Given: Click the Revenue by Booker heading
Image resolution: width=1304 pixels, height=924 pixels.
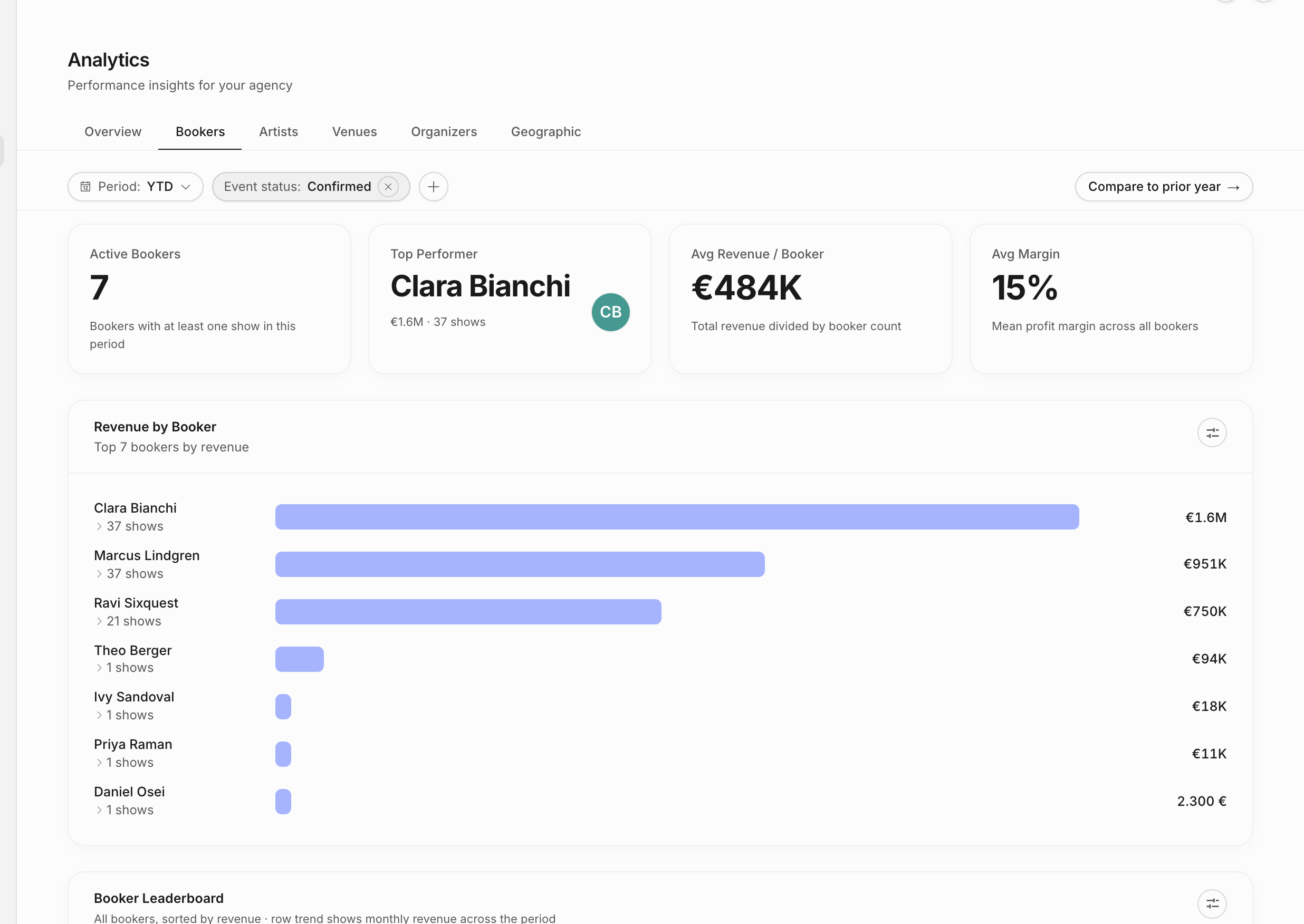Looking at the screenshot, I should (155, 427).
